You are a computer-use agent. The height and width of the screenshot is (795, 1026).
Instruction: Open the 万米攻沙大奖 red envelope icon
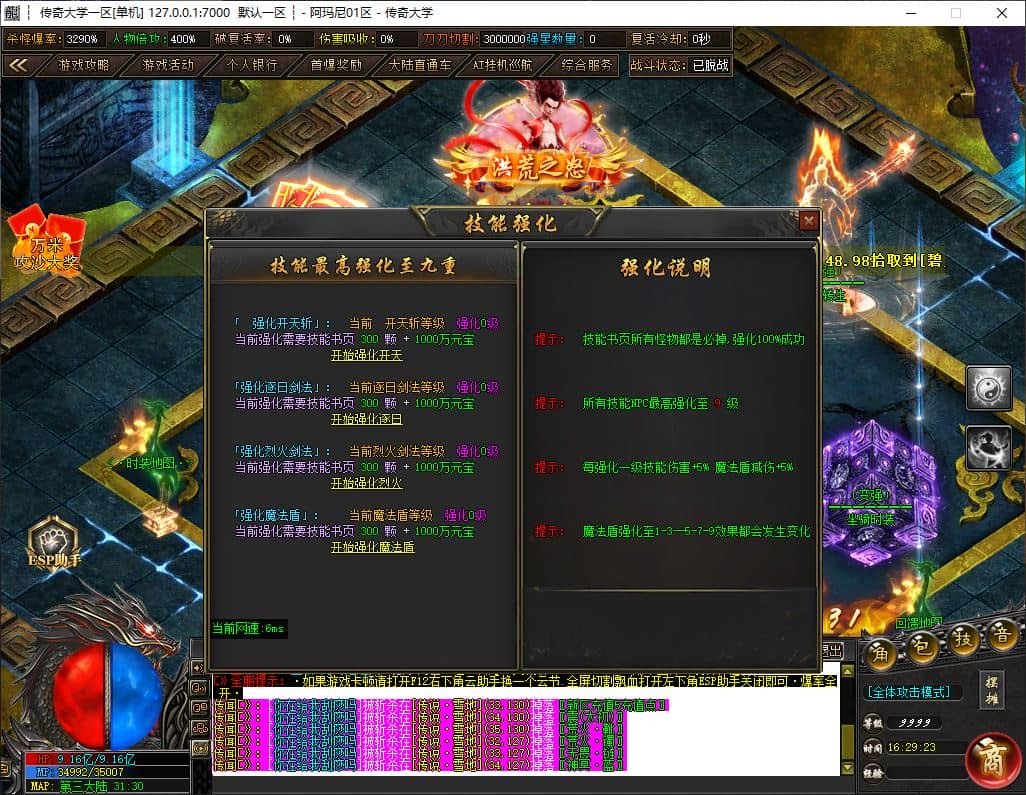click(x=46, y=239)
